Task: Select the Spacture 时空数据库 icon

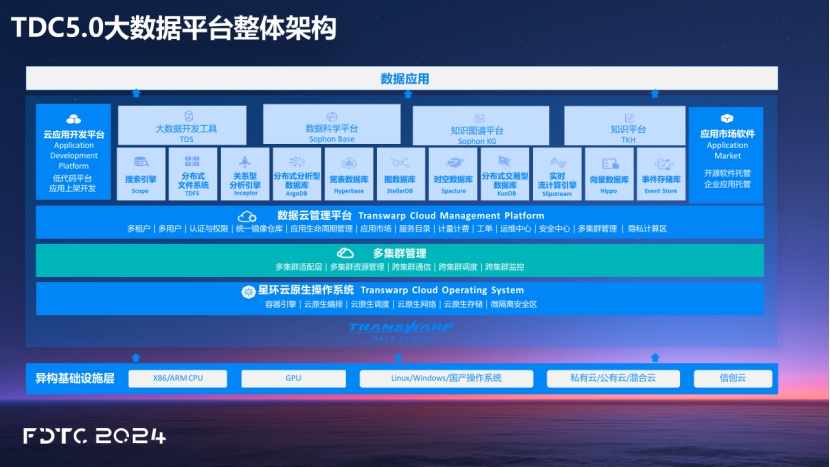Action: click(454, 163)
